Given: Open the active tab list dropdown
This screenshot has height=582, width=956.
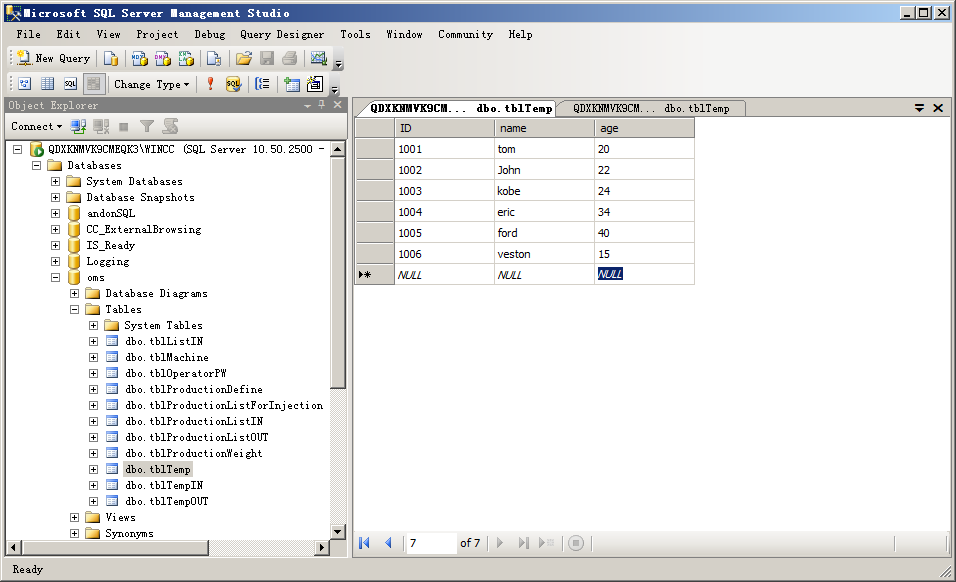Looking at the screenshot, I should pyautogui.click(x=919, y=108).
